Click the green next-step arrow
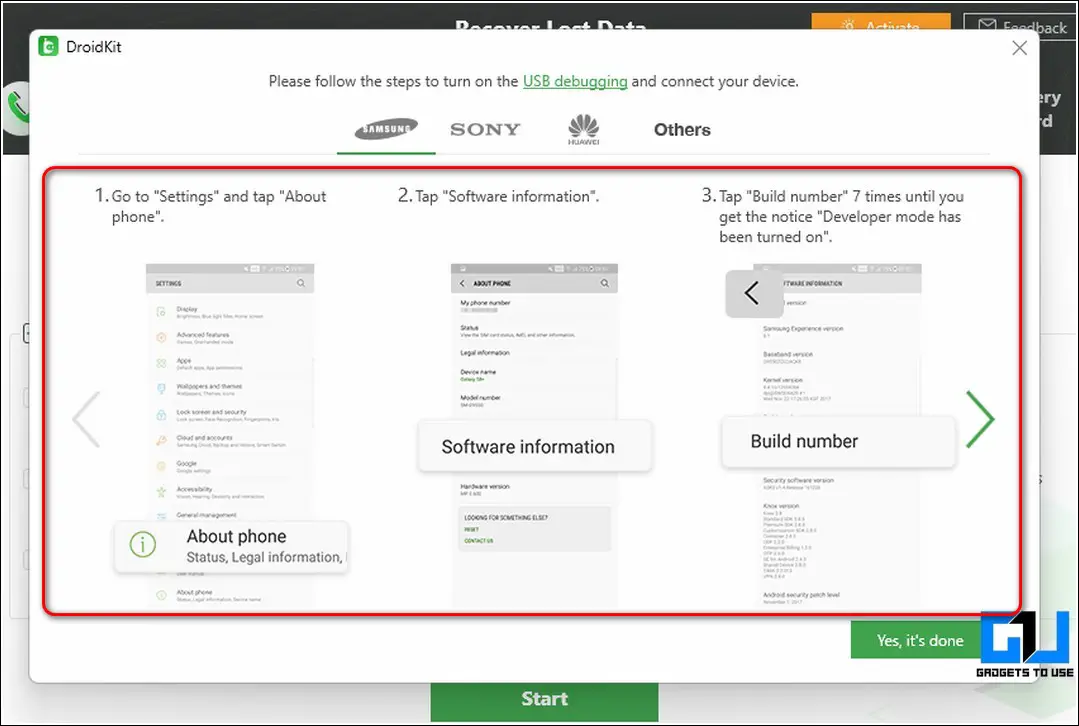1079x726 pixels. [980, 419]
